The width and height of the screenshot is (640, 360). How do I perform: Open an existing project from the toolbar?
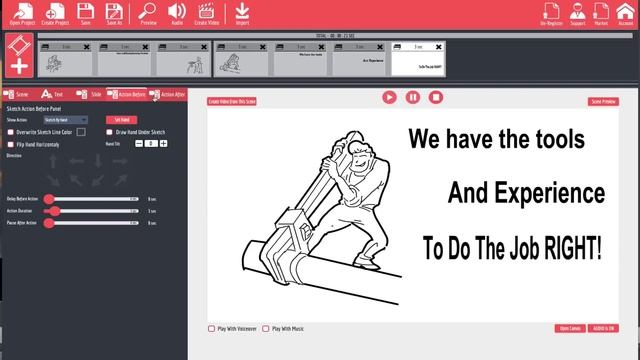[x=22, y=13]
